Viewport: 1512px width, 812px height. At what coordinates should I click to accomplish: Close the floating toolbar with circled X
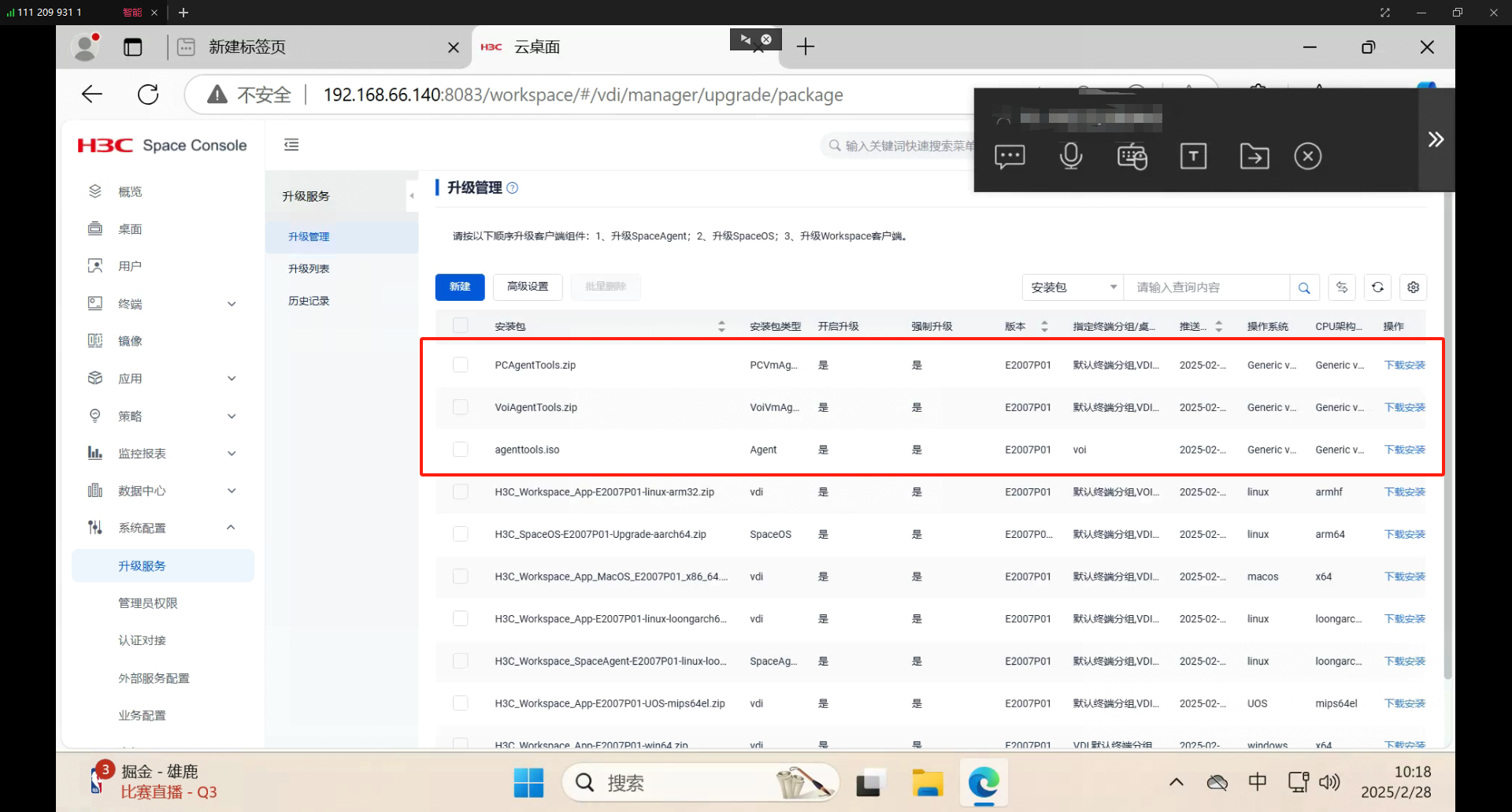pyautogui.click(x=1308, y=156)
